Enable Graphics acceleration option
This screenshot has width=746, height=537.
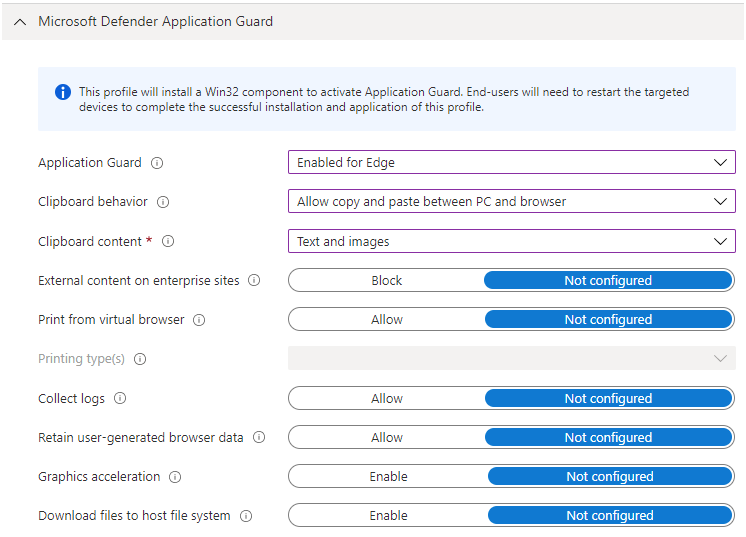pyautogui.click(x=388, y=477)
